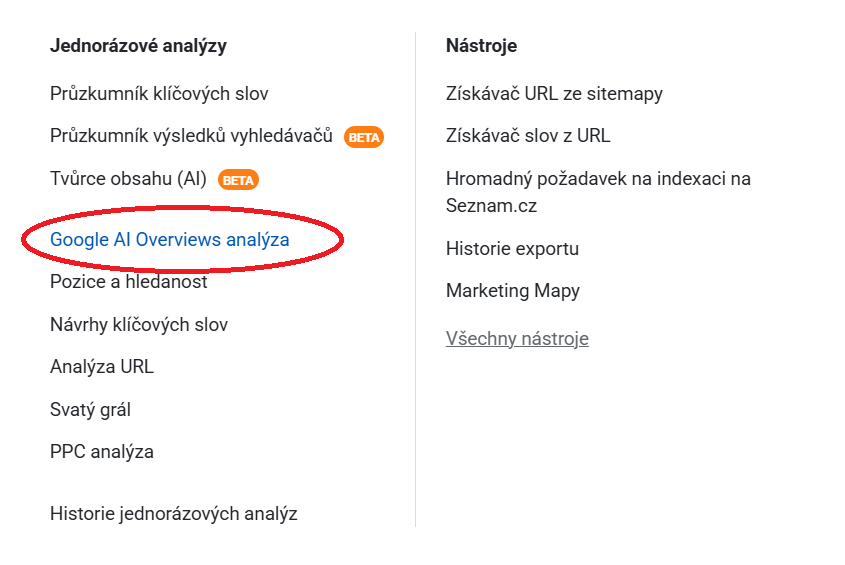Viewport: 845px width, 565px height.
Task: Go to Pozice a hledanost
Action: coord(129,282)
